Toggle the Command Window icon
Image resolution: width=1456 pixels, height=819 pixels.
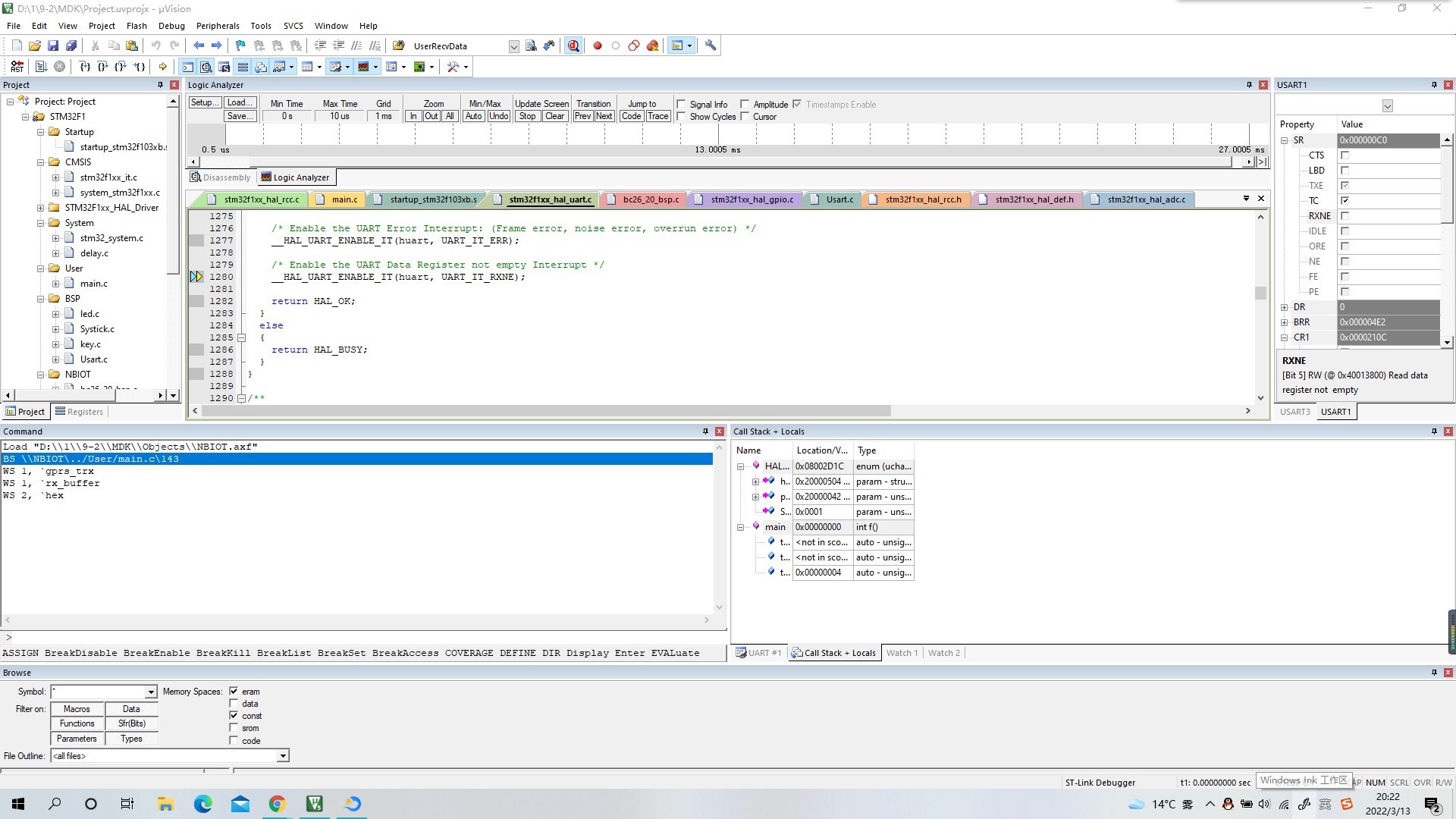(x=187, y=67)
